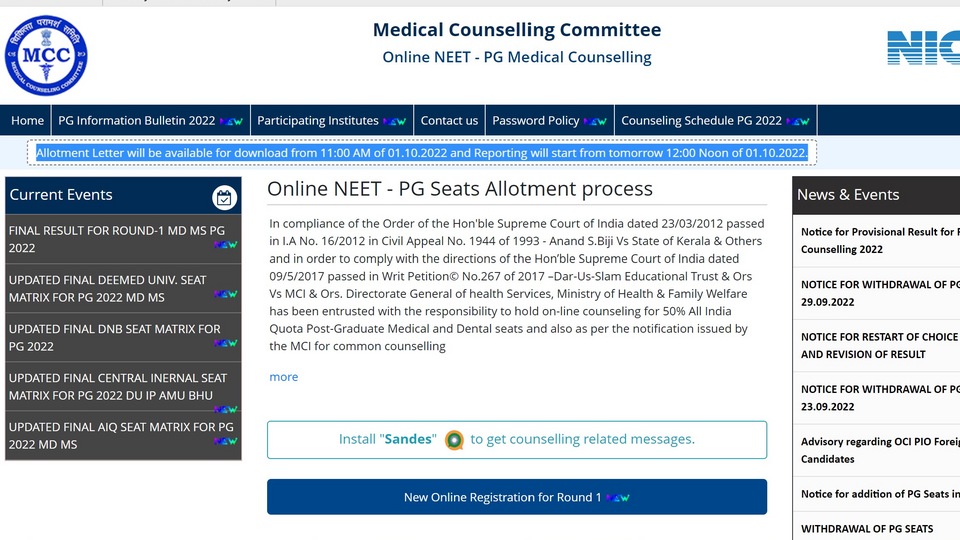This screenshot has height=540, width=960.
Task: Click the NIC logo at top right
Action: (923, 48)
